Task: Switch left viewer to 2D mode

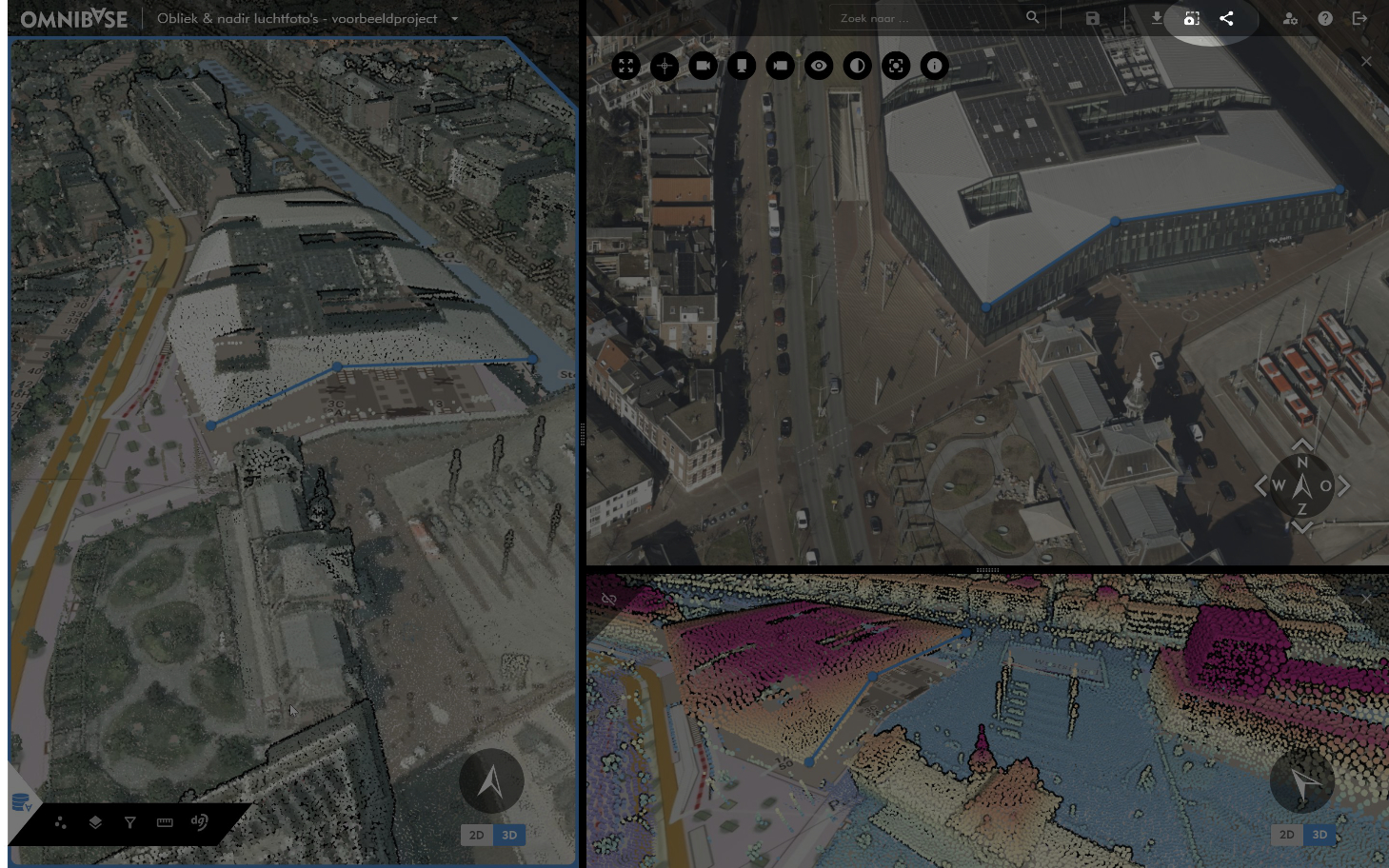Action: 476,835
